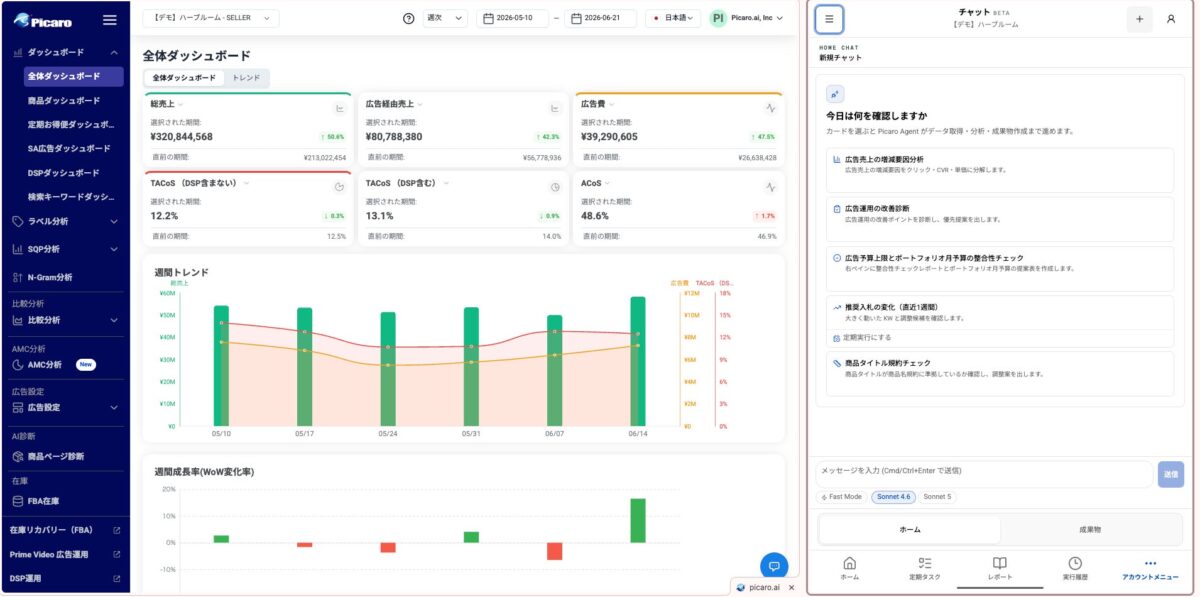Expand ラベル分析 in the sidebar
The width and height of the screenshot is (1200, 597).
point(65,221)
